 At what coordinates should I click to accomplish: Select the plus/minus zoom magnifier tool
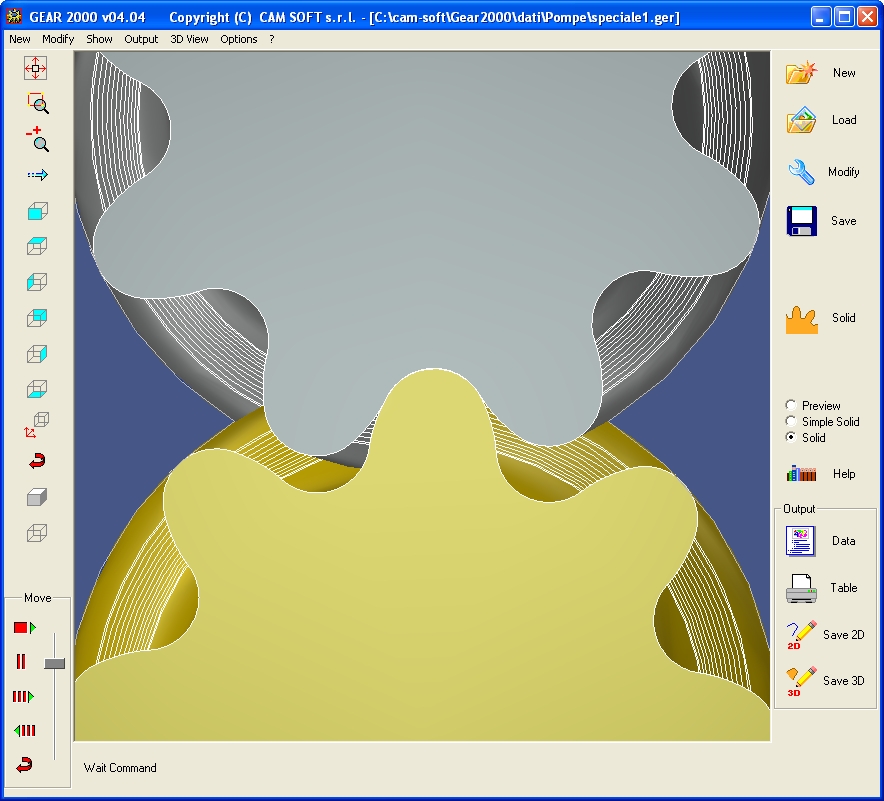click(x=37, y=139)
